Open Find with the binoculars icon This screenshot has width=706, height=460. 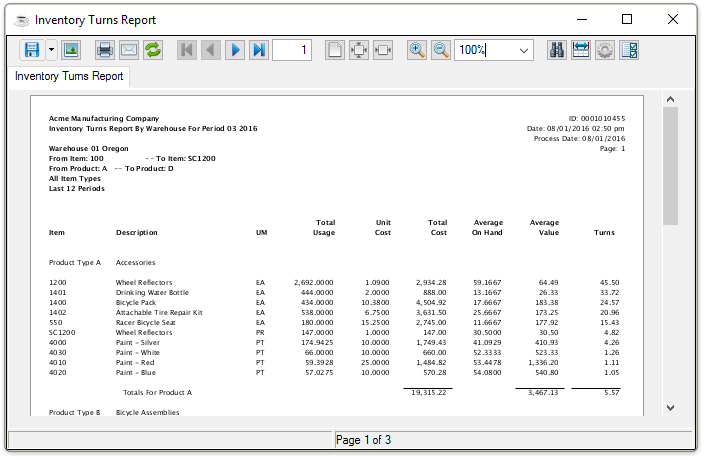pyautogui.click(x=557, y=50)
